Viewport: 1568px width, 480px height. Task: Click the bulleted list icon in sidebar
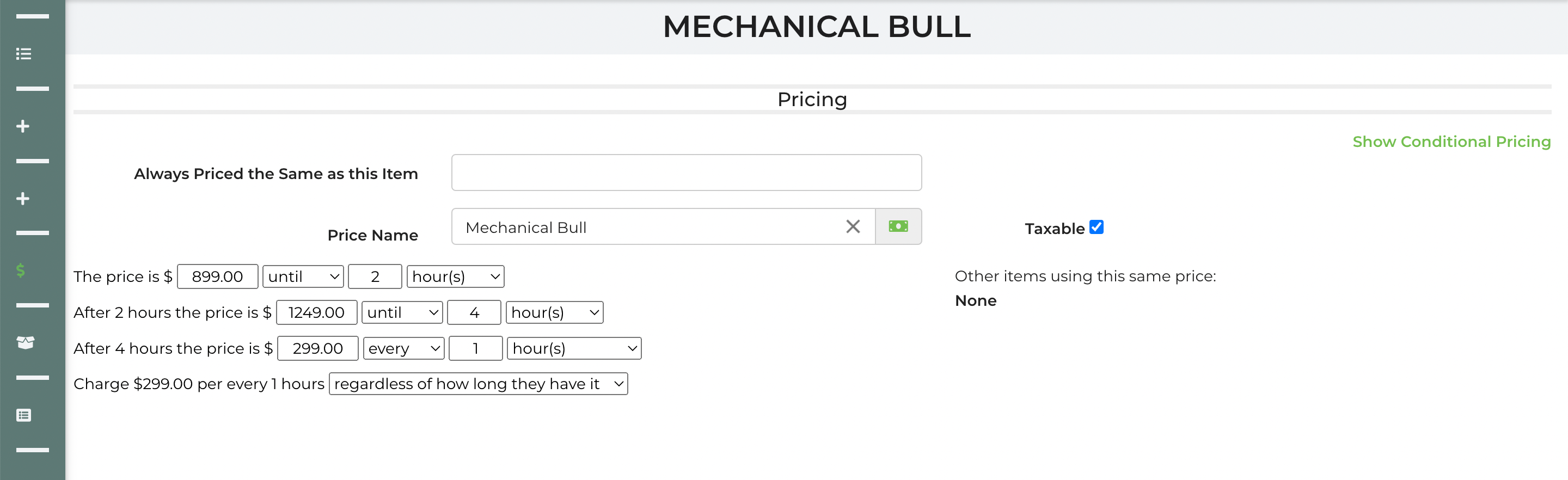point(24,54)
